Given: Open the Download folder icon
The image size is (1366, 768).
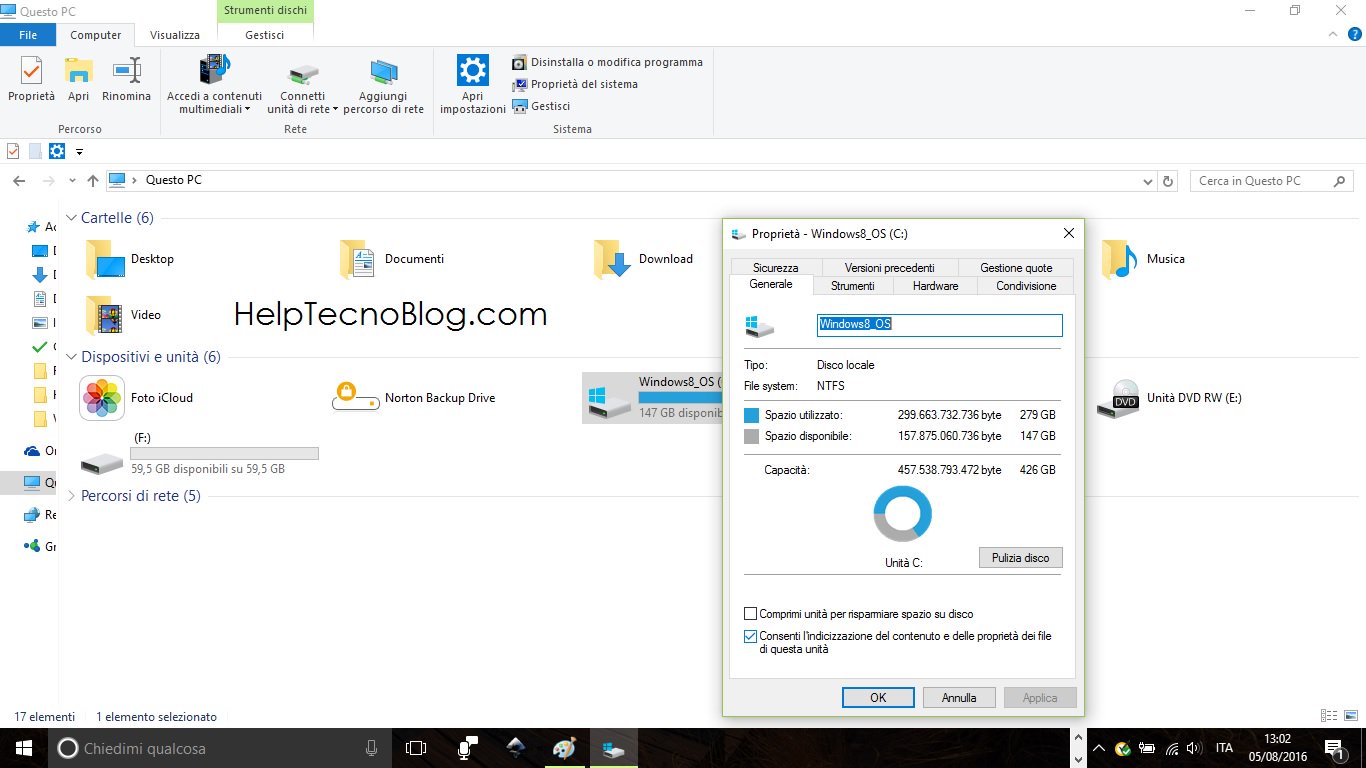Looking at the screenshot, I should 612,259.
